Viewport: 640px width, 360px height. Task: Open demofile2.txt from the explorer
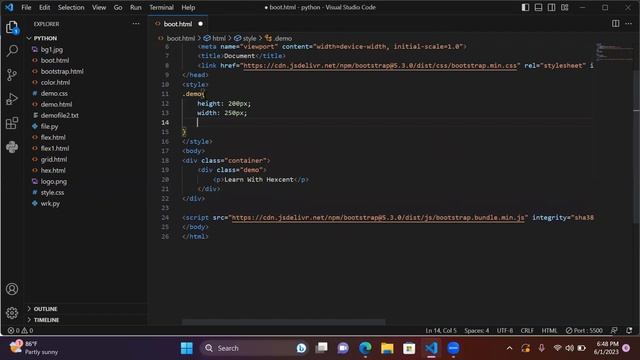click(x=60, y=116)
